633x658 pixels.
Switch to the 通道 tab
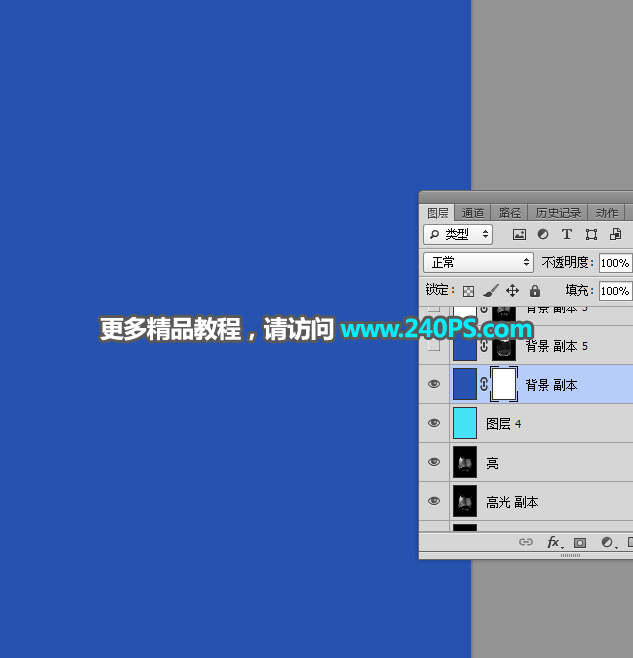click(x=473, y=213)
